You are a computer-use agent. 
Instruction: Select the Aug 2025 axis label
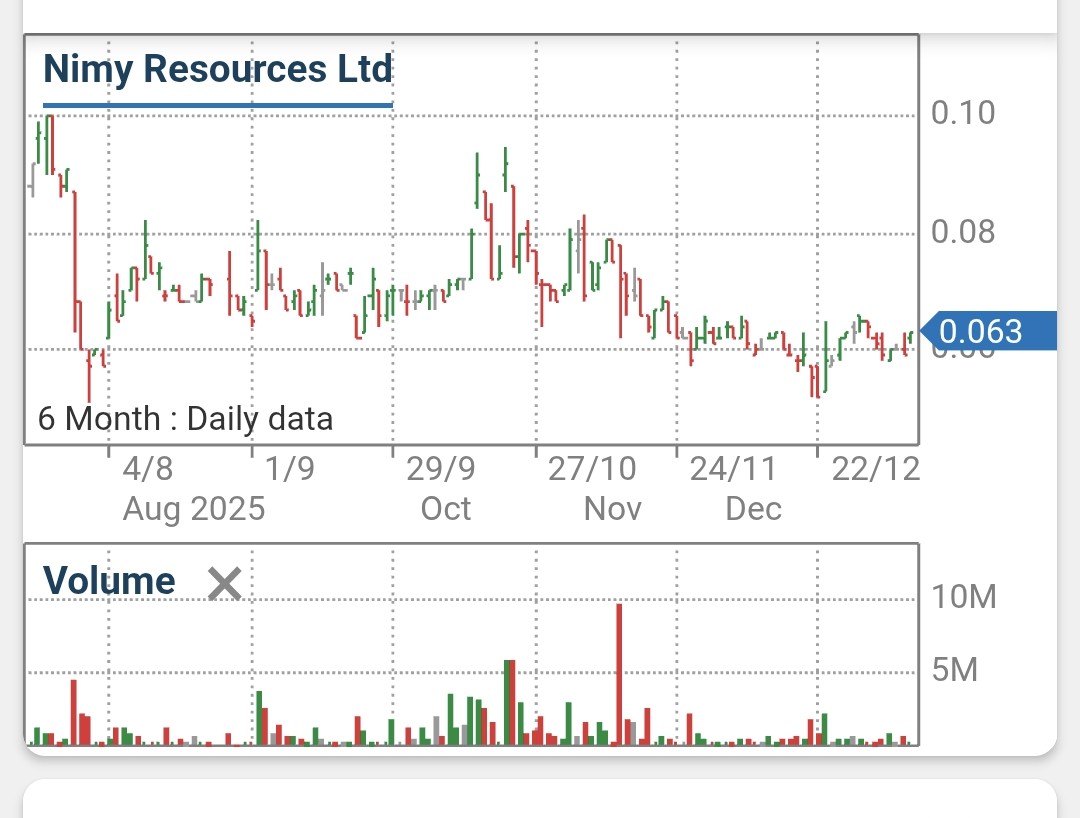coord(194,509)
